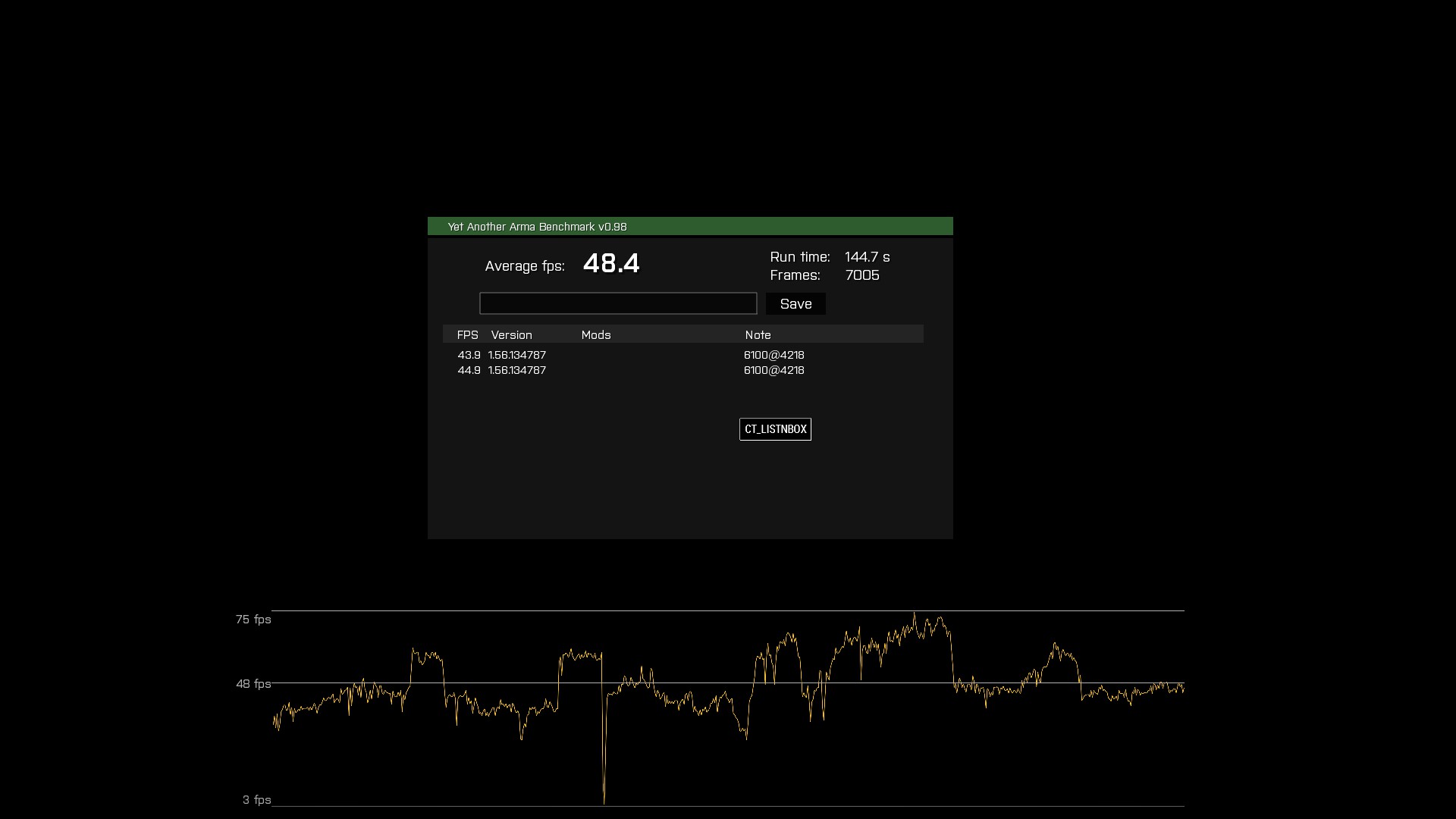1456x819 pixels.
Task: Click the Save button
Action: coord(795,304)
